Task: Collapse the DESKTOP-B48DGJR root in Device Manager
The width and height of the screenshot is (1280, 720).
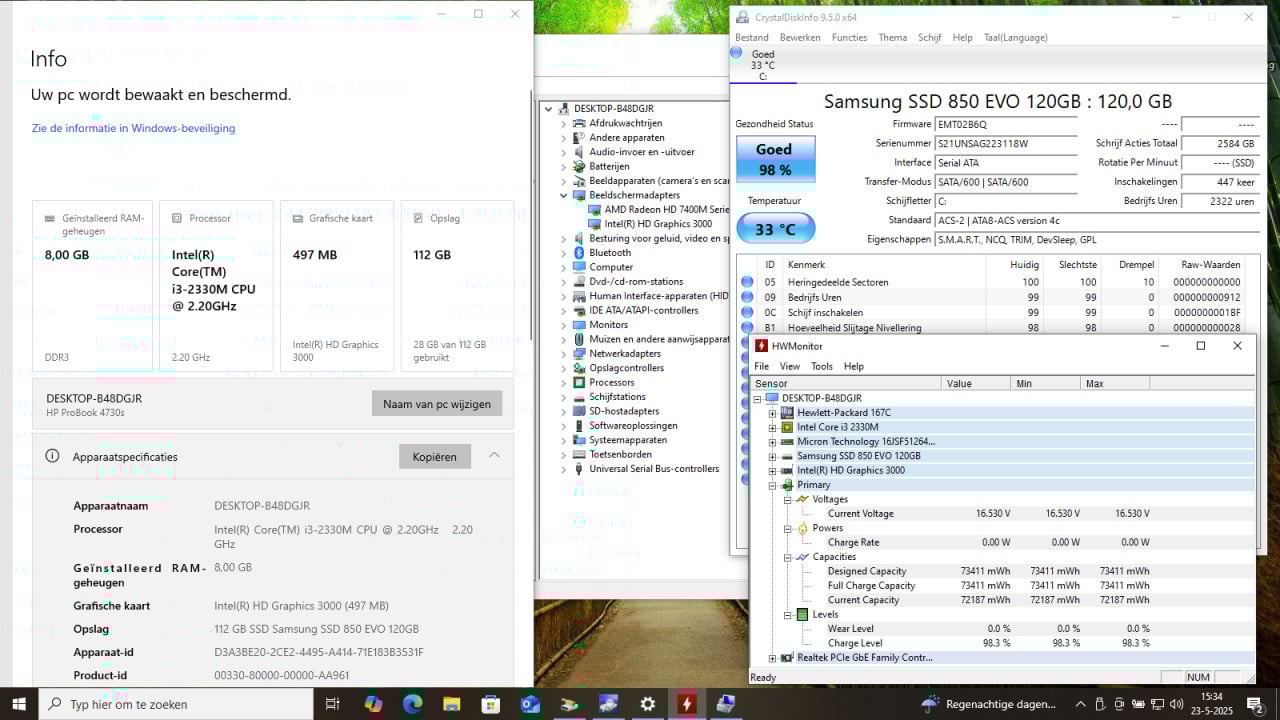Action: [548, 109]
